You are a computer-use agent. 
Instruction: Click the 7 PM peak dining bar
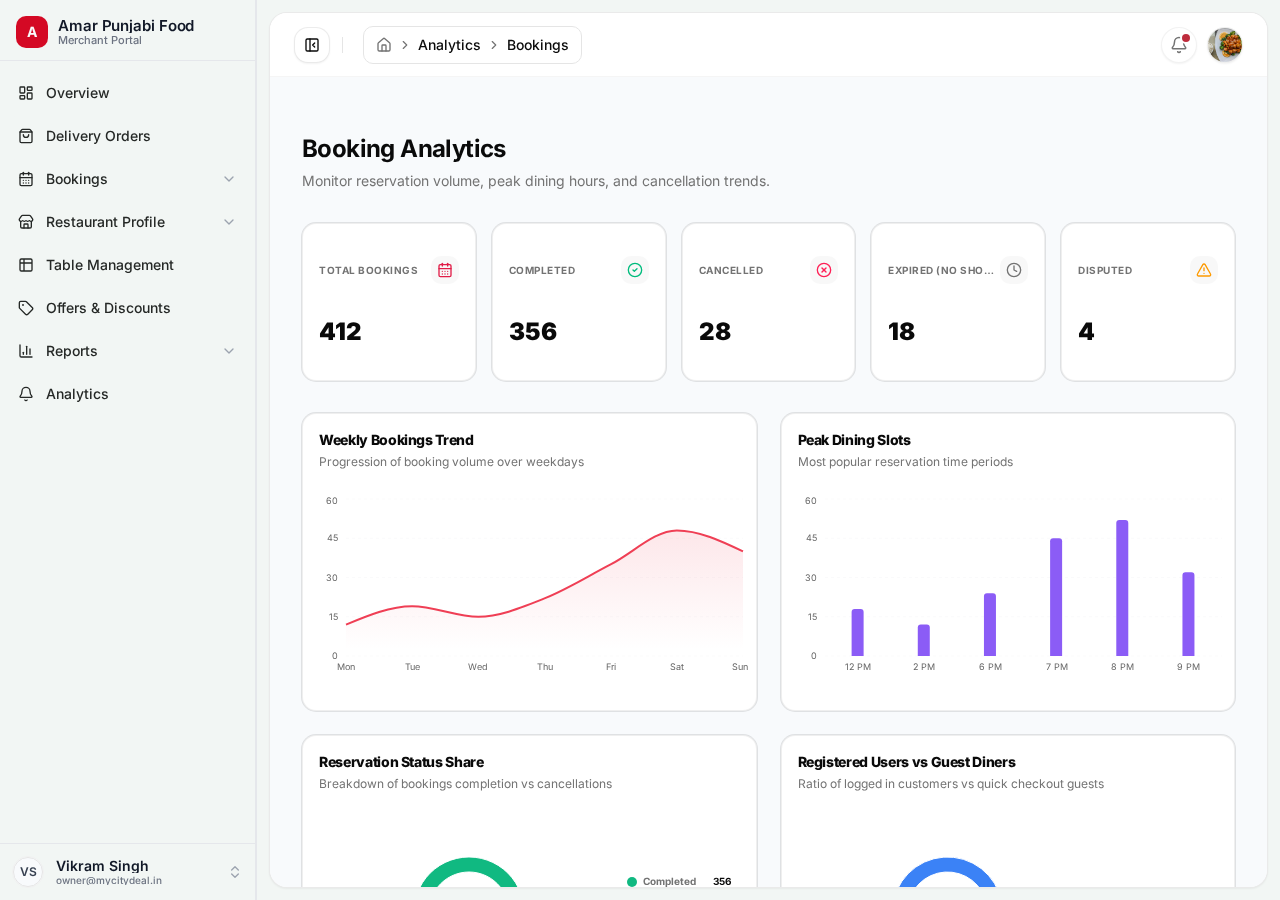(1056, 597)
